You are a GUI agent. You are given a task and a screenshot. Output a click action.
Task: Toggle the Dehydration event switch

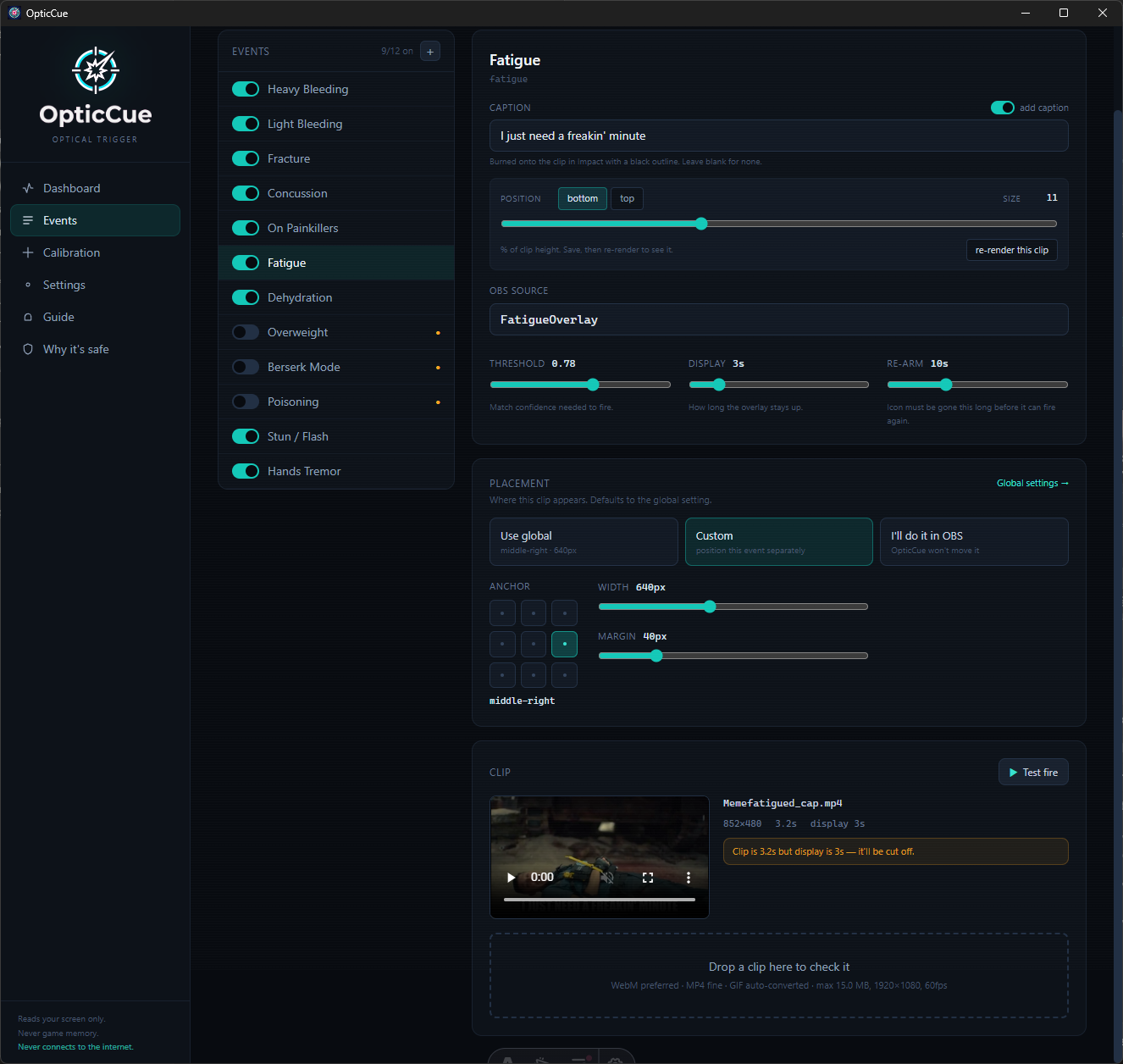click(x=246, y=297)
